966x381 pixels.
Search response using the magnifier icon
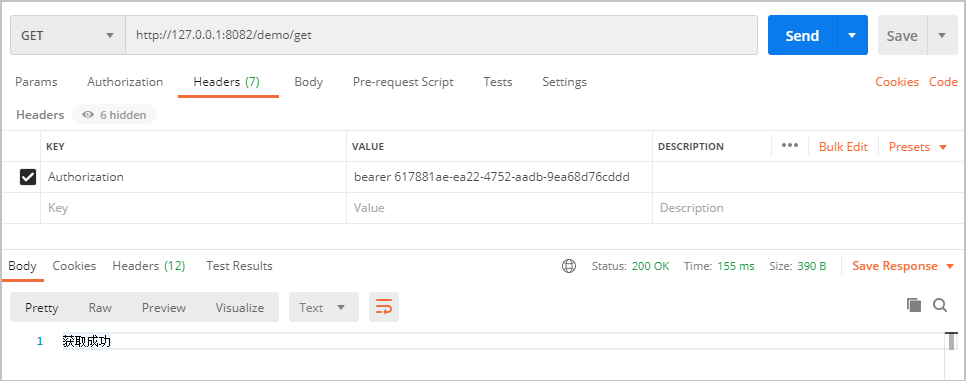coord(940,305)
